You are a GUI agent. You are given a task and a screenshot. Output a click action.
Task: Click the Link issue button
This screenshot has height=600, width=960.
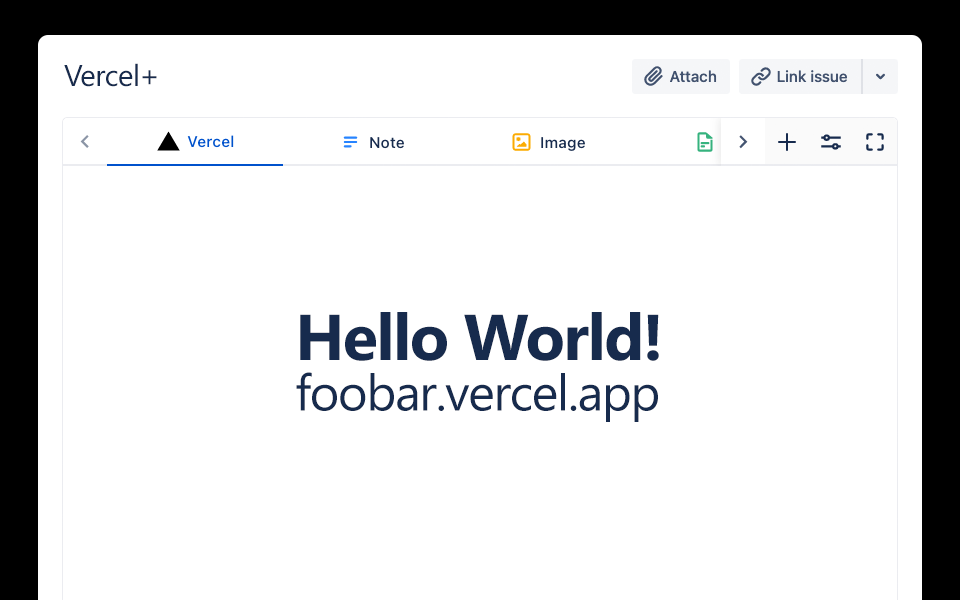(x=799, y=76)
